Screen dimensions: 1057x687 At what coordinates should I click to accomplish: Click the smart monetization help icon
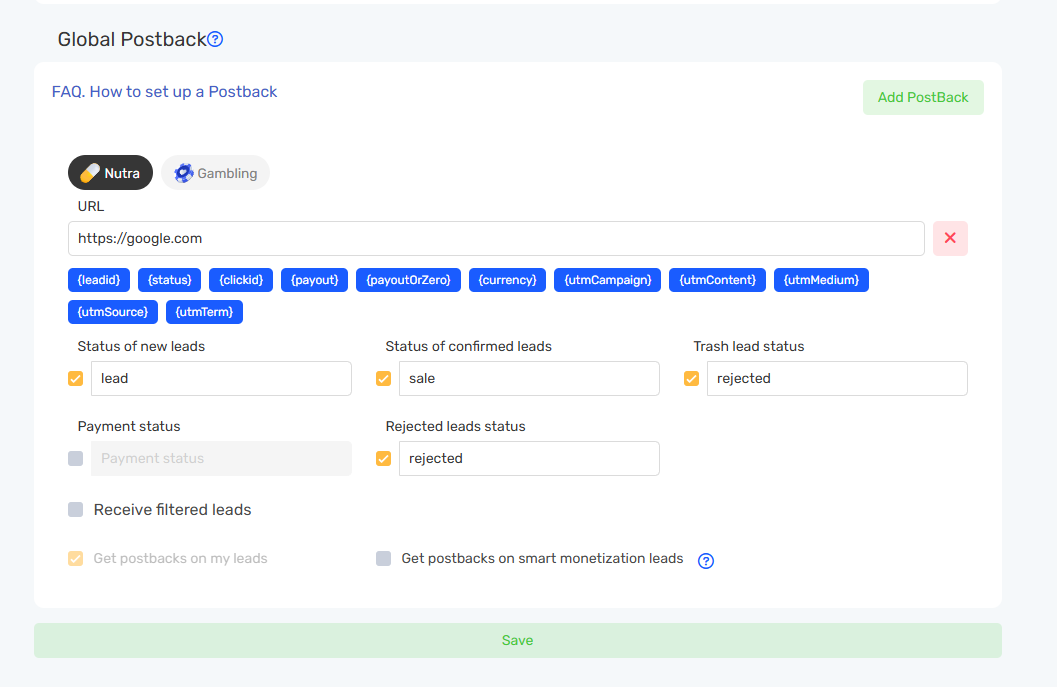(x=706, y=560)
